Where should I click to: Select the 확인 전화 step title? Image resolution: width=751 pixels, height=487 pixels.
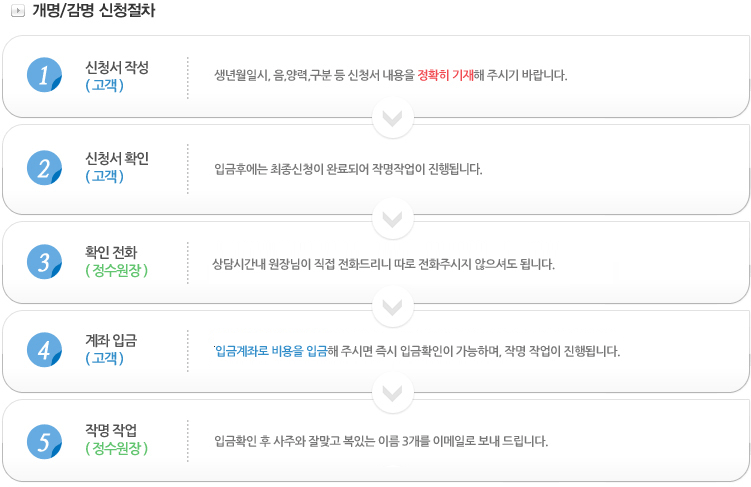point(111,252)
